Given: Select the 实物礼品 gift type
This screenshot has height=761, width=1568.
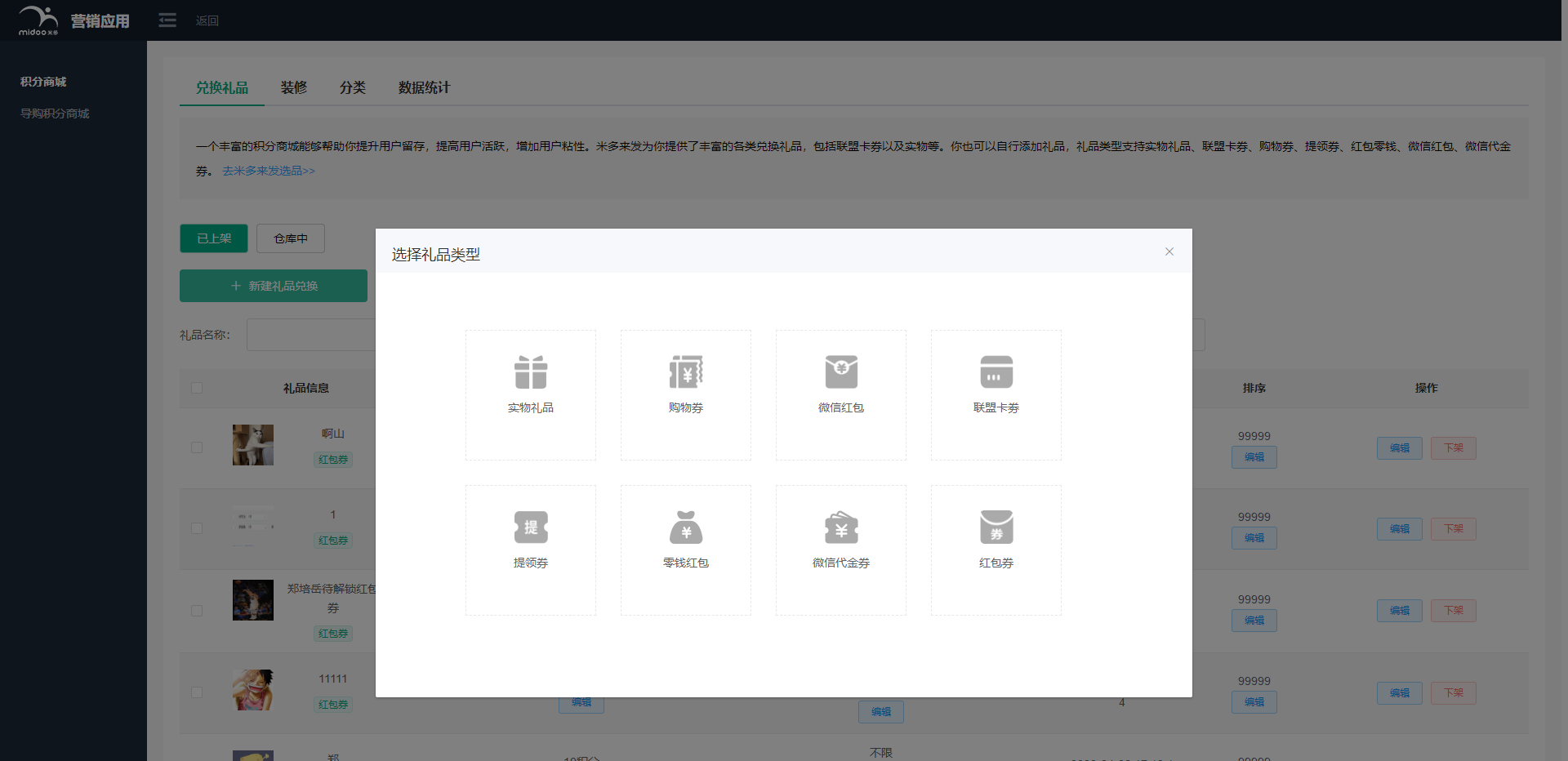Looking at the screenshot, I should (531, 394).
